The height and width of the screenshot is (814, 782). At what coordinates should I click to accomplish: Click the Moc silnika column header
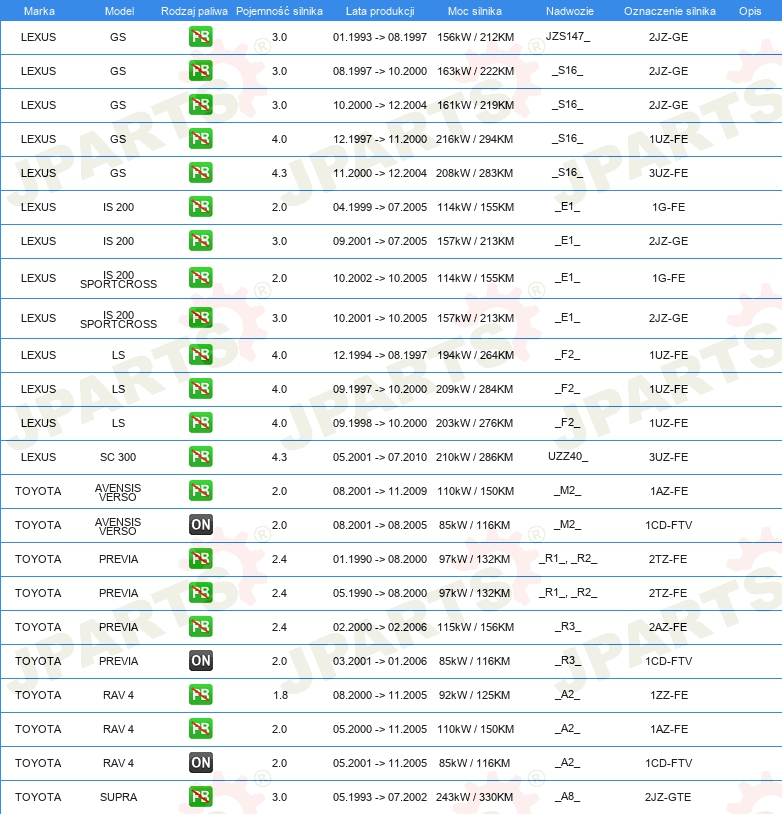475,11
